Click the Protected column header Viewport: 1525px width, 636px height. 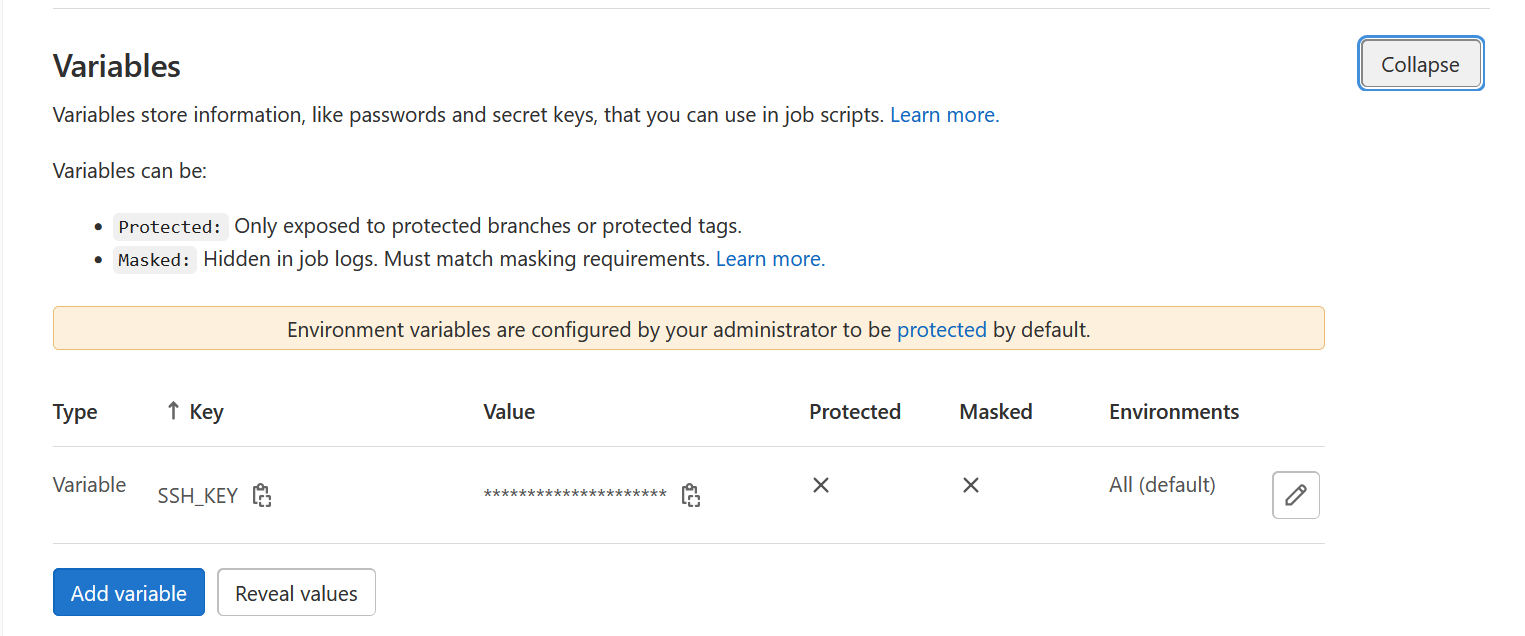pyautogui.click(x=855, y=412)
